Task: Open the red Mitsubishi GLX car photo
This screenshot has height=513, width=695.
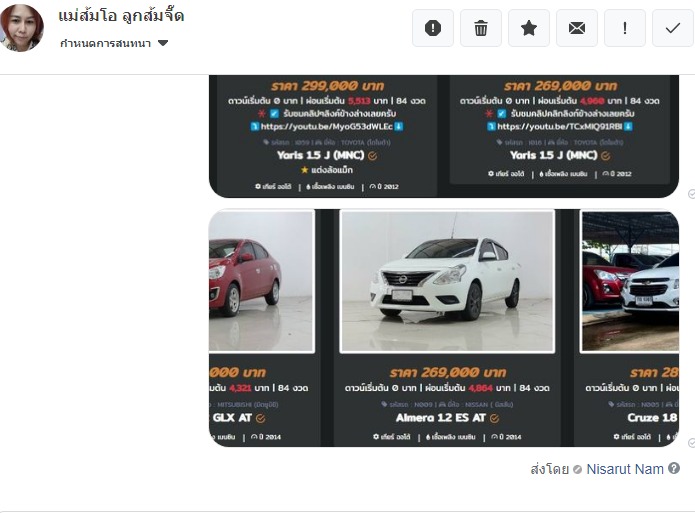Action: coord(262,282)
